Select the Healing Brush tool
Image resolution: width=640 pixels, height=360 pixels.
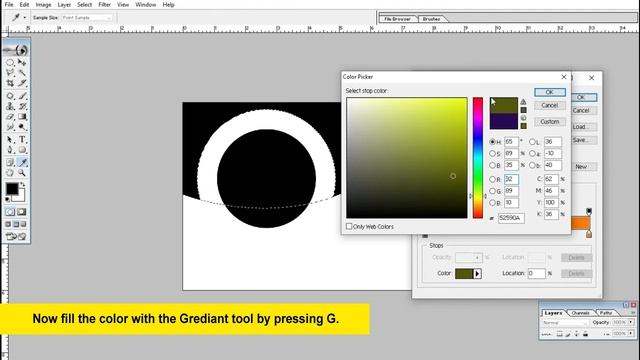(10, 96)
